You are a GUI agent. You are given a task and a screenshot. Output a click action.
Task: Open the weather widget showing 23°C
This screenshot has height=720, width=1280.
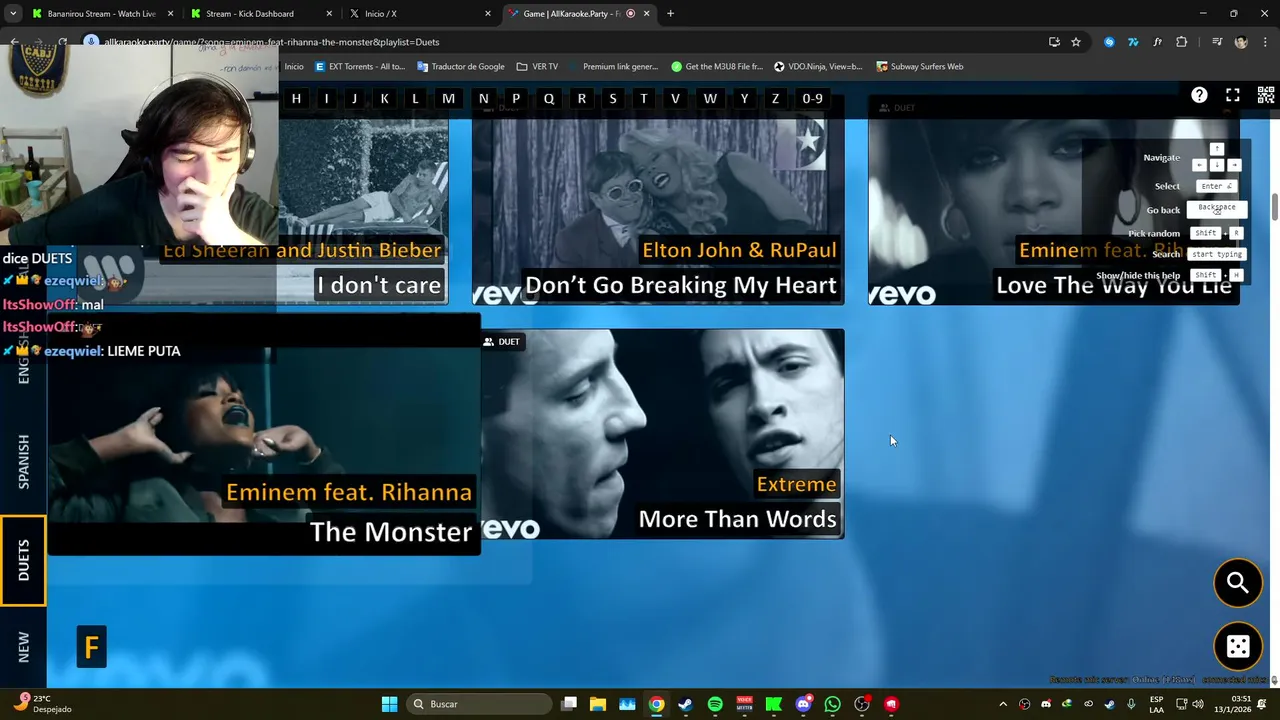tap(42, 704)
